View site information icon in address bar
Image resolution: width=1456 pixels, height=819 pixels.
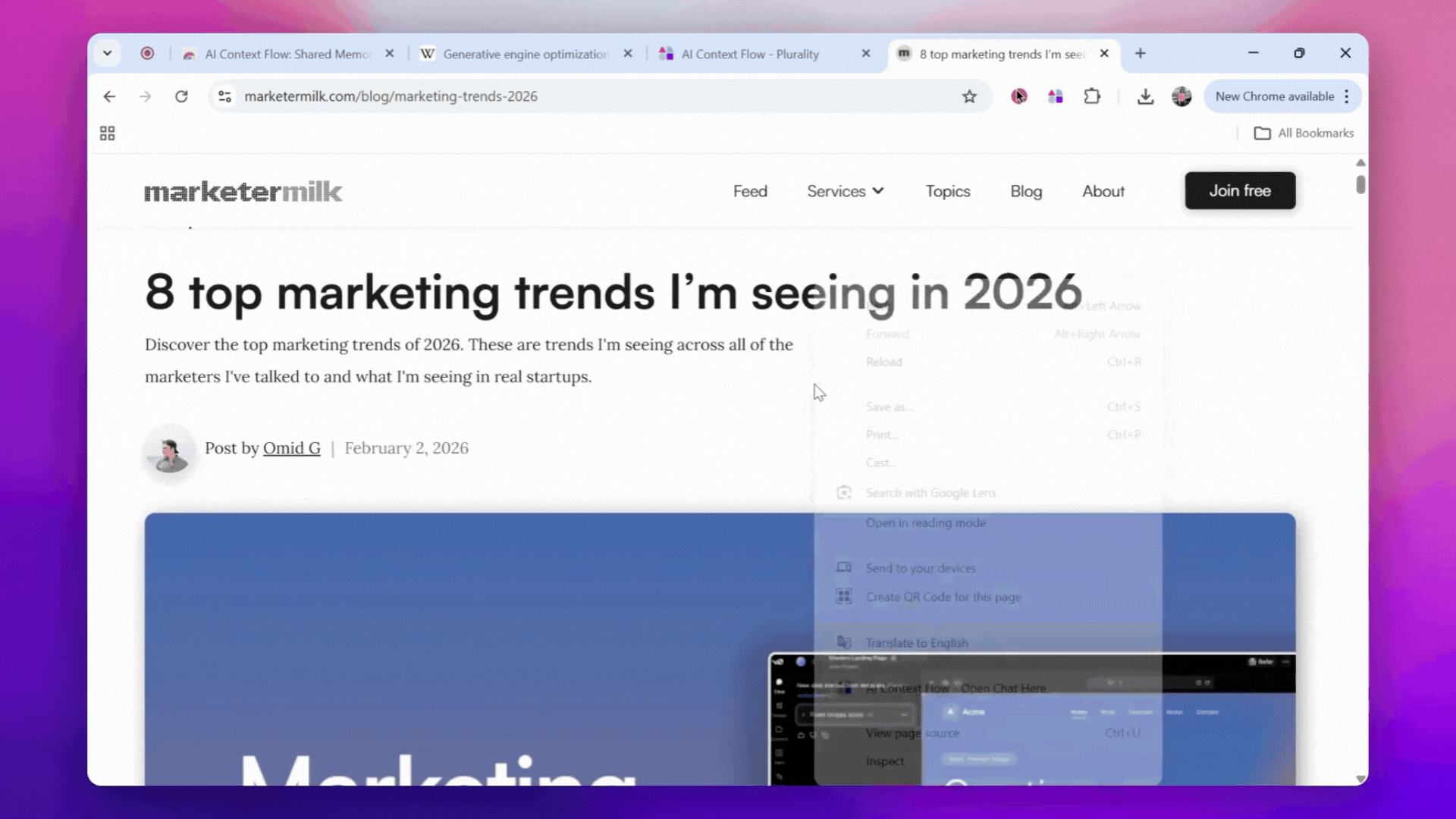(224, 96)
